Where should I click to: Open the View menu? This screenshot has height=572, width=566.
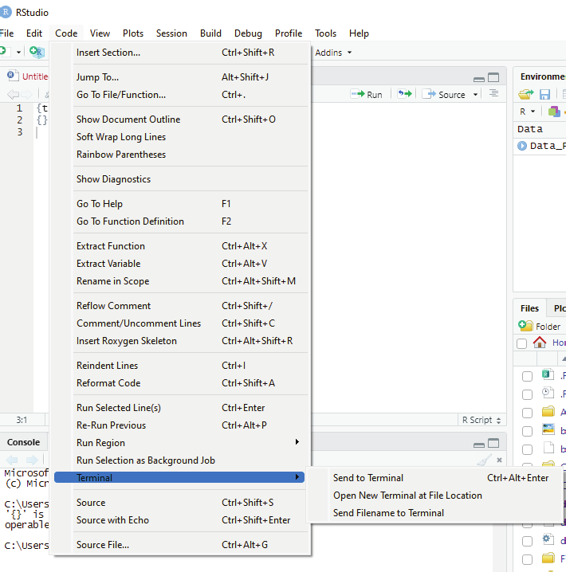[100, 34]
